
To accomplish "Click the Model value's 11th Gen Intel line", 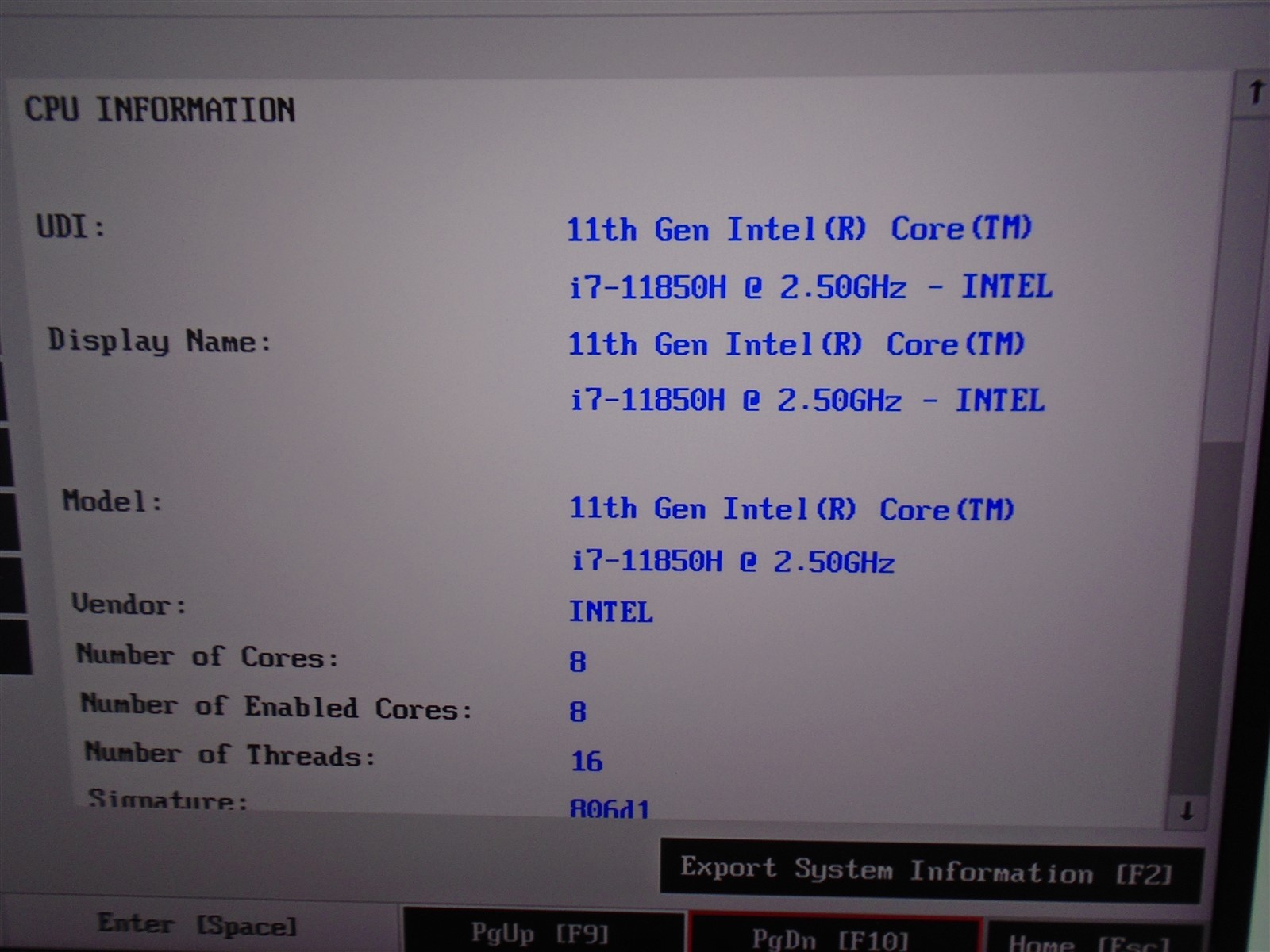I will (x=792, y=509).
